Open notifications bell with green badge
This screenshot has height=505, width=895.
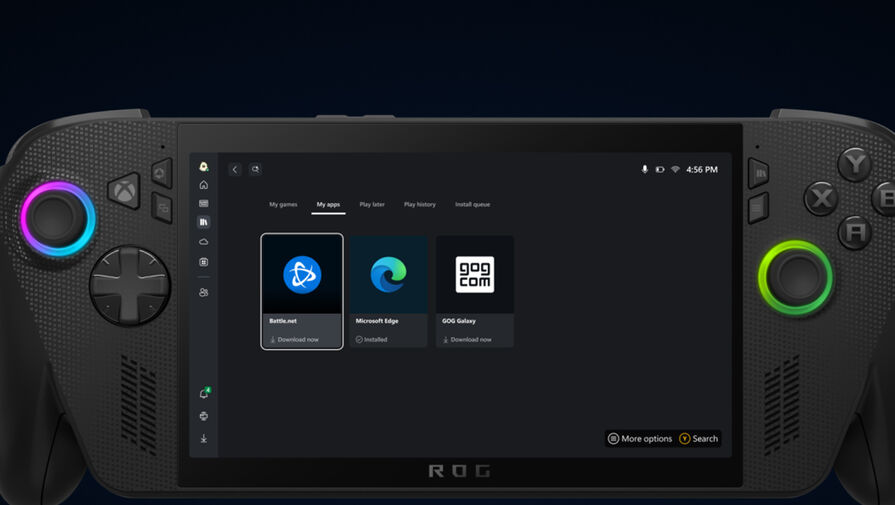click(204, 393)
